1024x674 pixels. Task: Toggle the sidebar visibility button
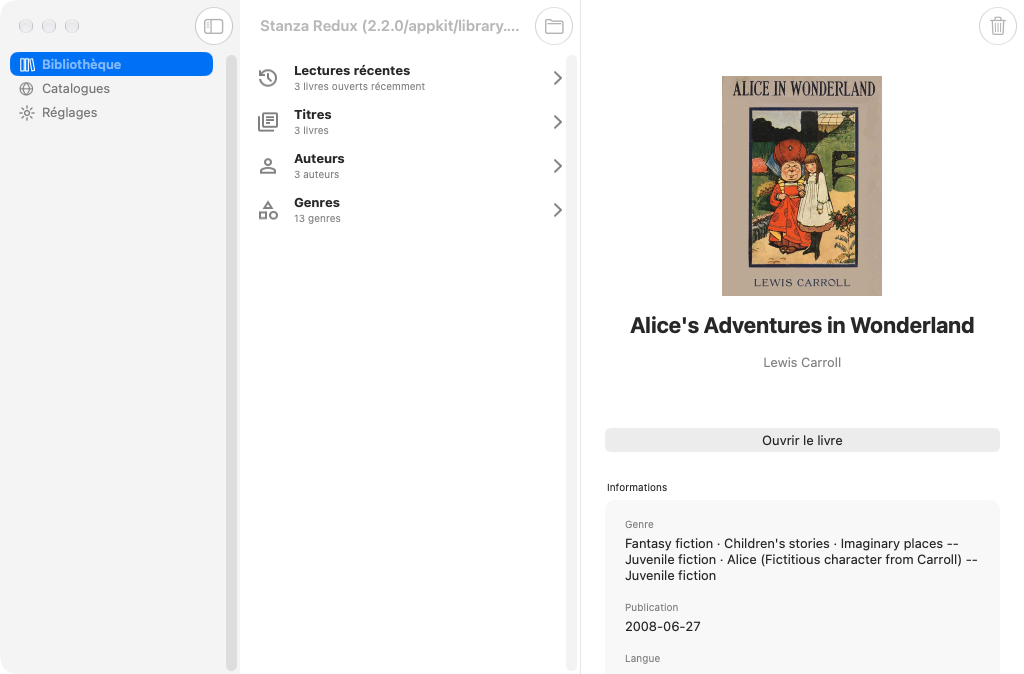[214, 26]
